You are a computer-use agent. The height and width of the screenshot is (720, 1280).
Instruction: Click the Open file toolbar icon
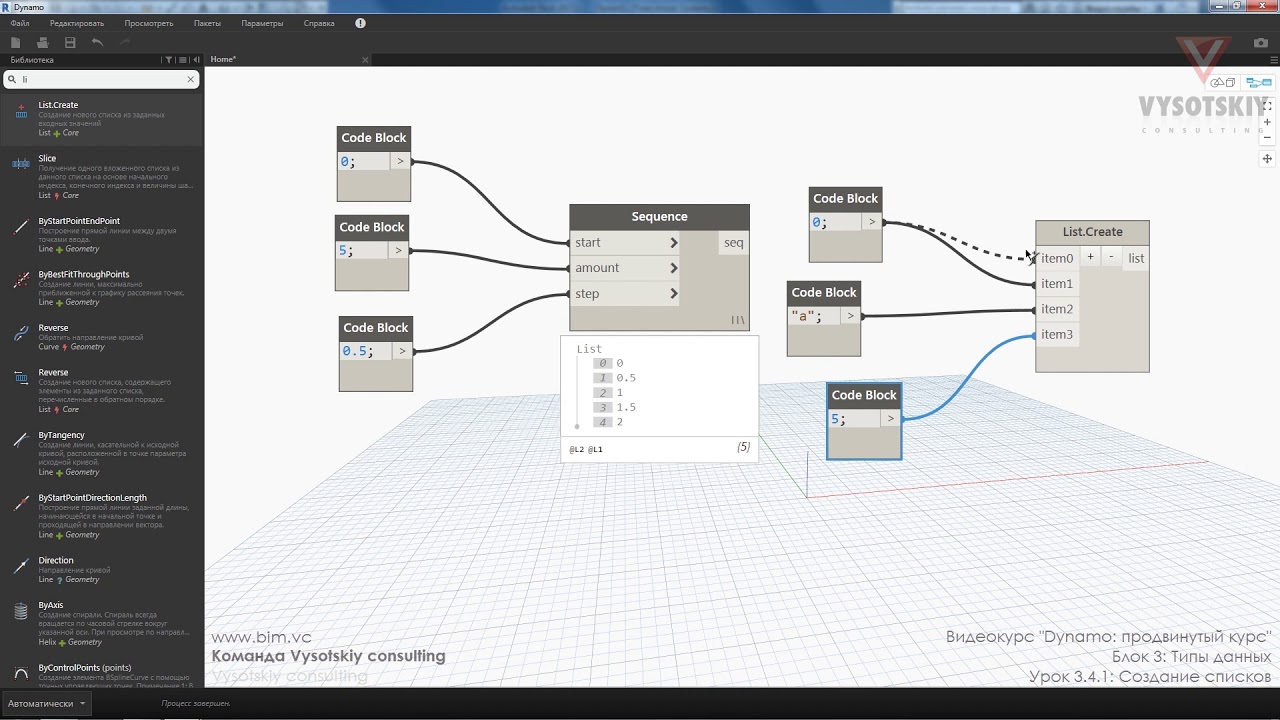42,42
